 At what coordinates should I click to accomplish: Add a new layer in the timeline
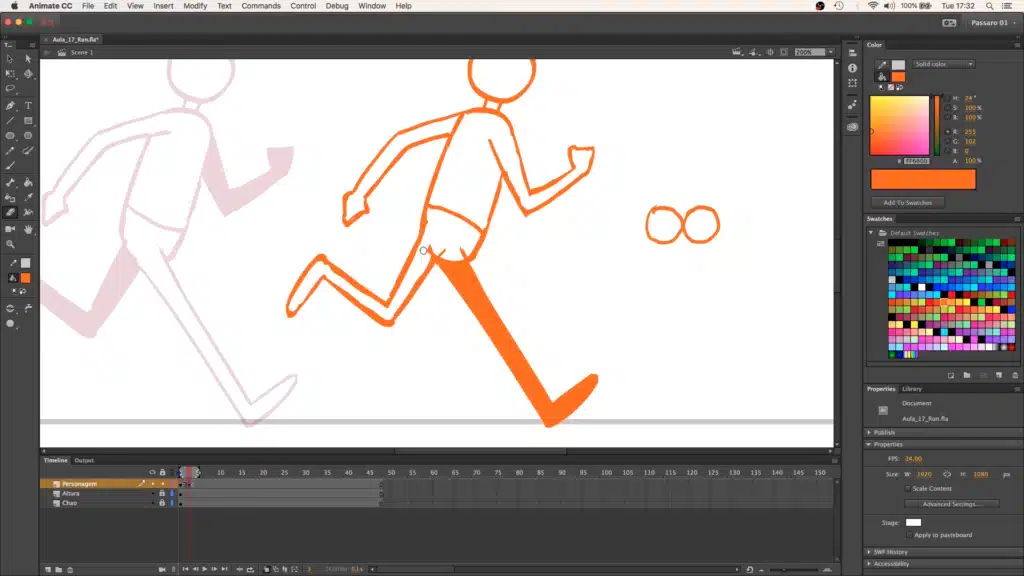click(47, 569)
